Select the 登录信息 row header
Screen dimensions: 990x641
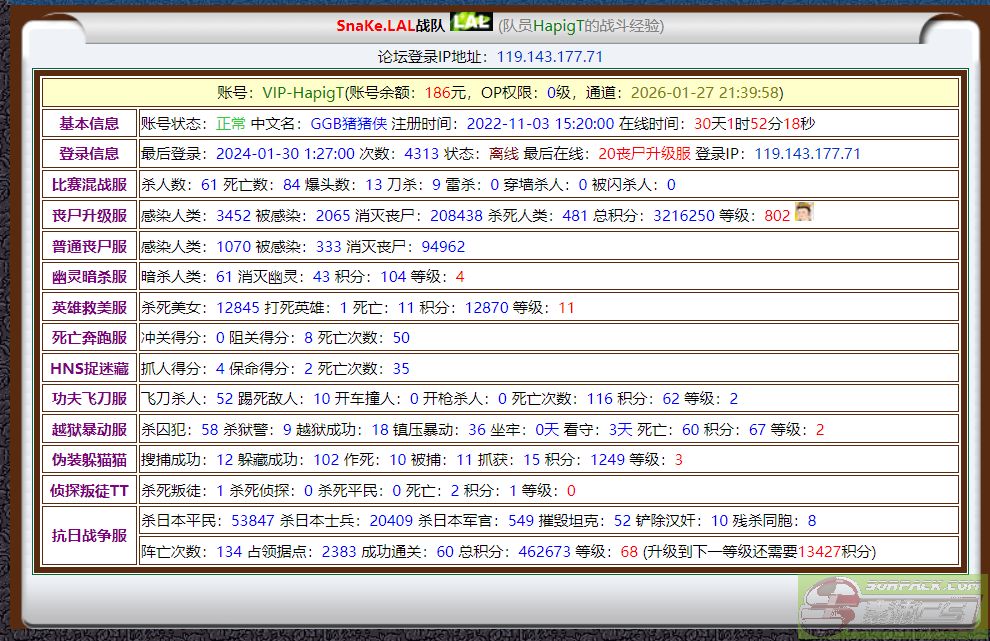pyautogui.click(x=89, y=154)
